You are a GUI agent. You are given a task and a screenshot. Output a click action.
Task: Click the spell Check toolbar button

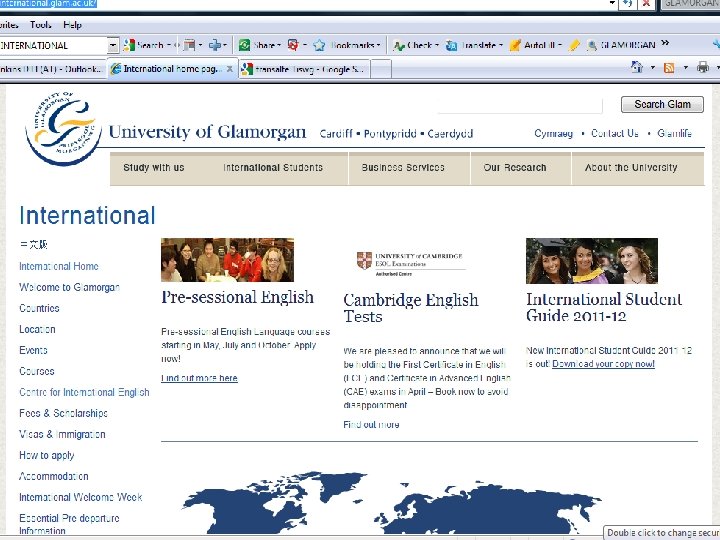pos(412,45)
